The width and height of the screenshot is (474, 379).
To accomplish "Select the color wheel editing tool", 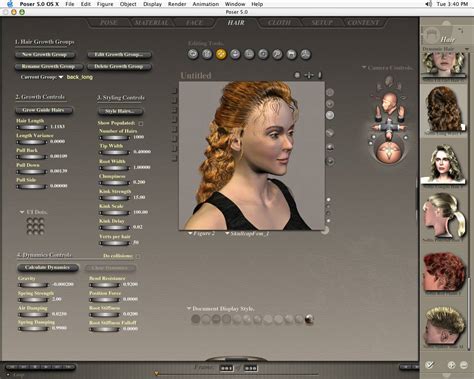I will tap(305, 54).
